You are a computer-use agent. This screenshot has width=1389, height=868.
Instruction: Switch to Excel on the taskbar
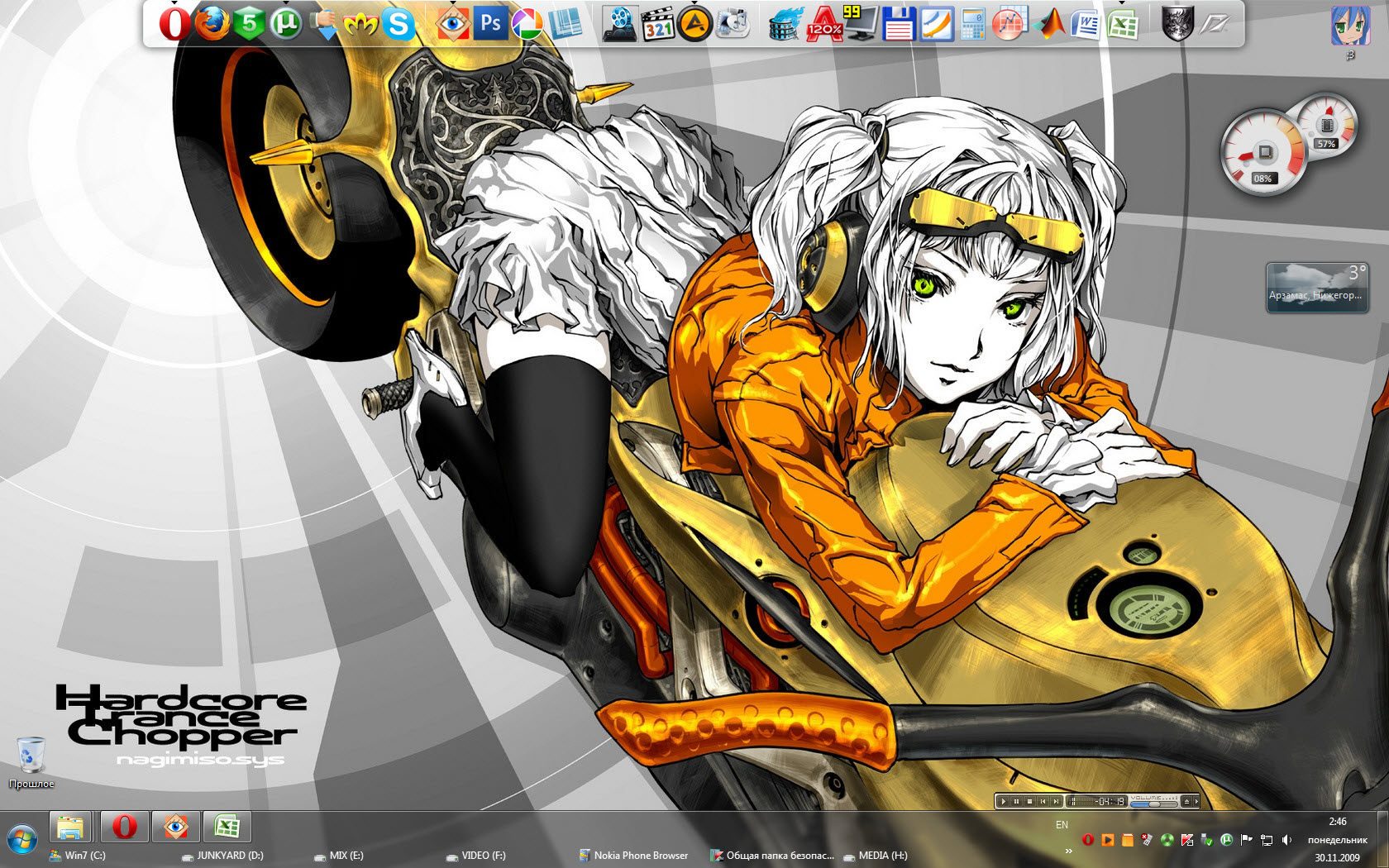[227, 827]
